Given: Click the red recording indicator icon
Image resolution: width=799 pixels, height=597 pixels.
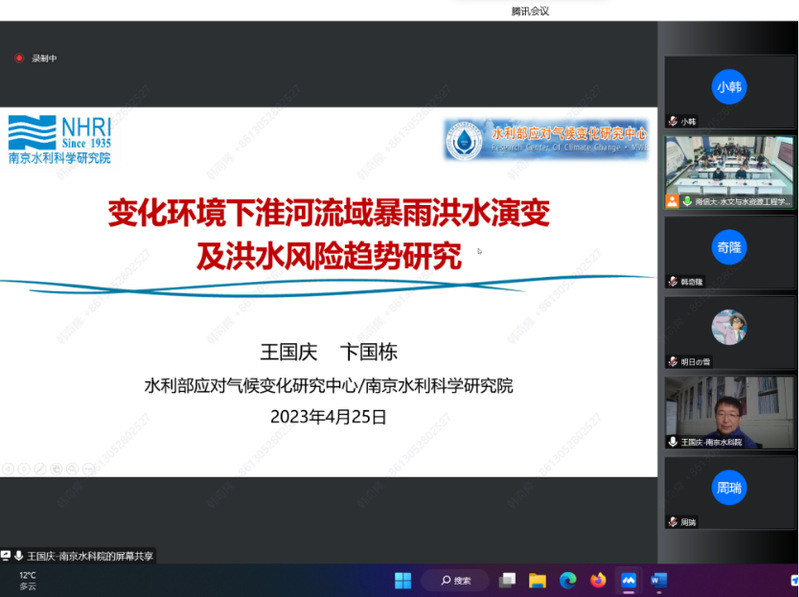Looking at the screenshot, I should 19,58.
